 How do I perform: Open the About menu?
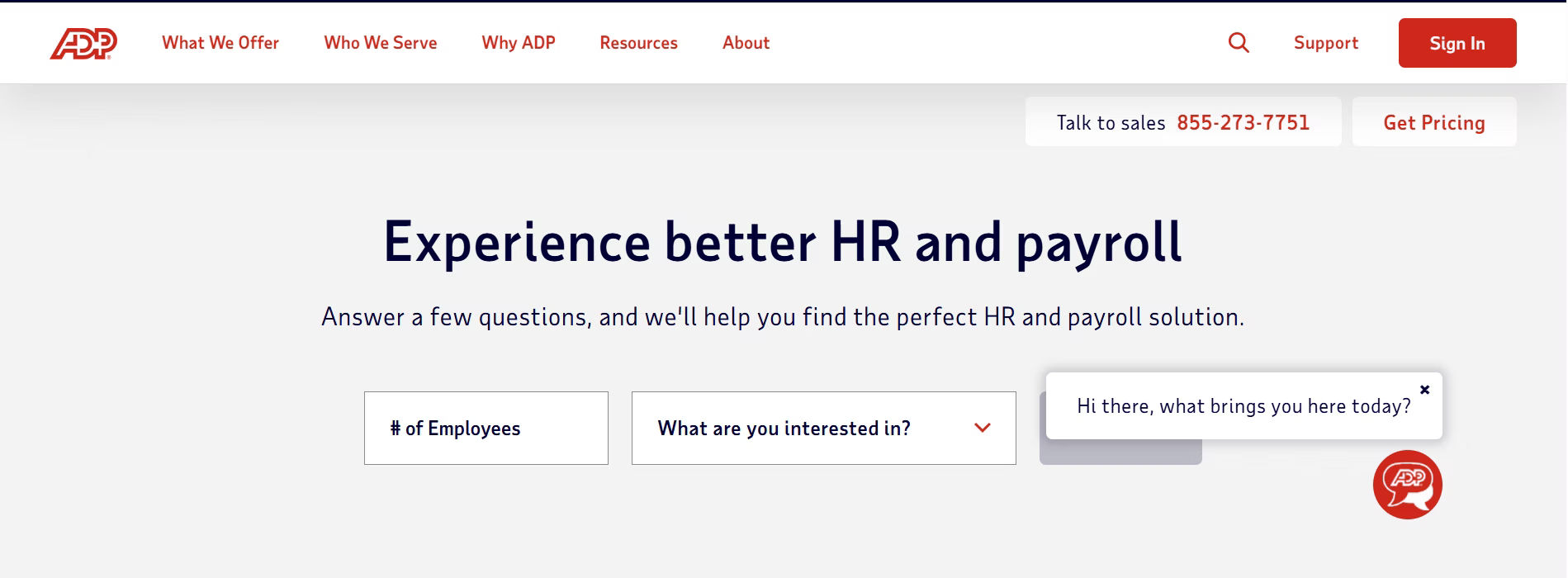pyautogui.click(x=746, y=43)
